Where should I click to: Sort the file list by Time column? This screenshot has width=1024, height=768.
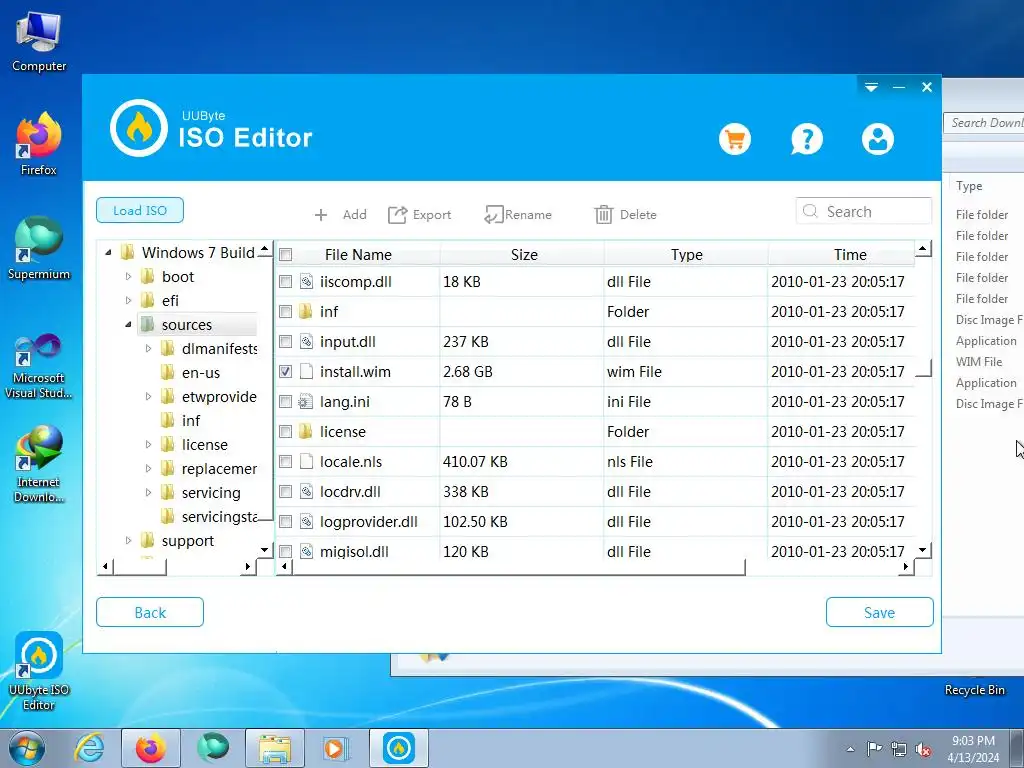pos(850,255)
